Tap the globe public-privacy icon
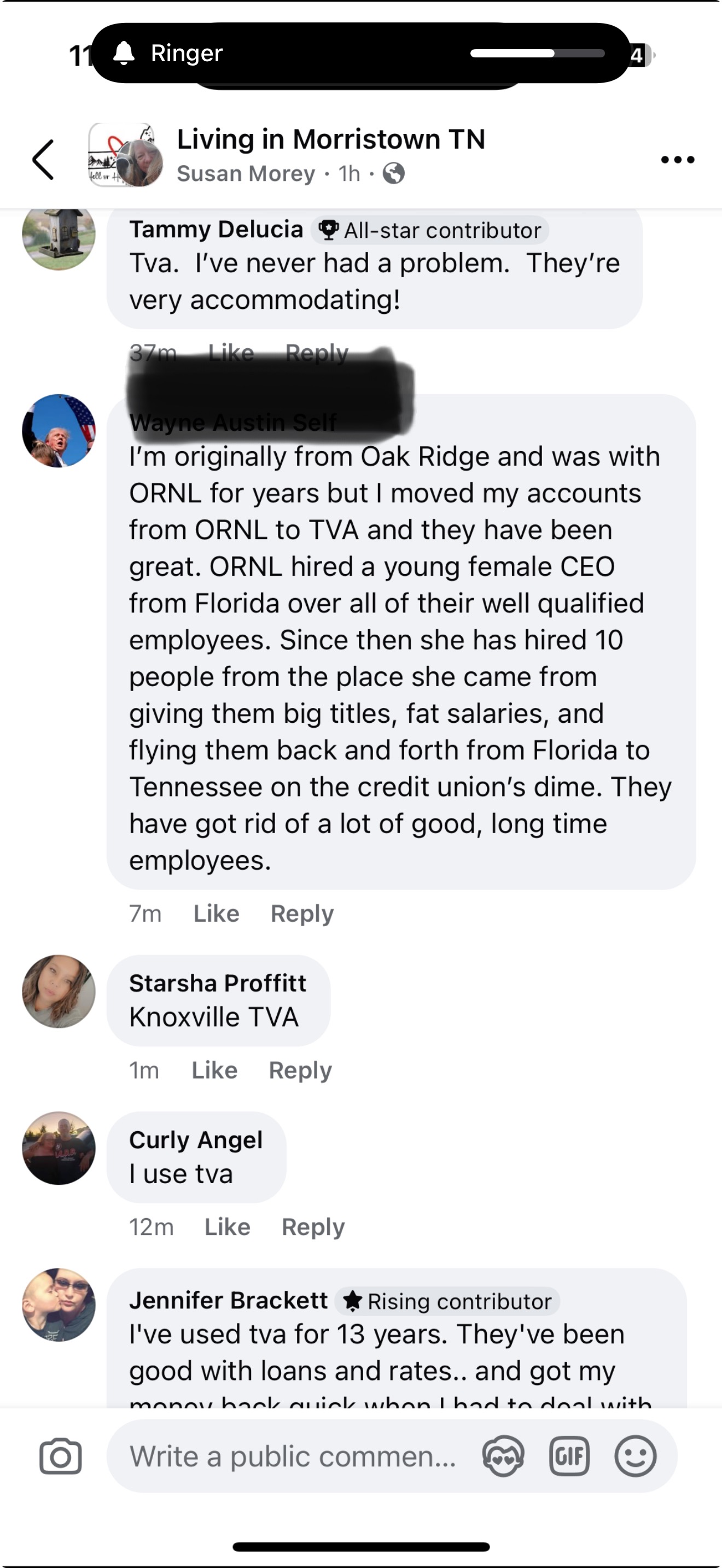This screenshot has height=1568, width=722. click(x=394, y=173)
